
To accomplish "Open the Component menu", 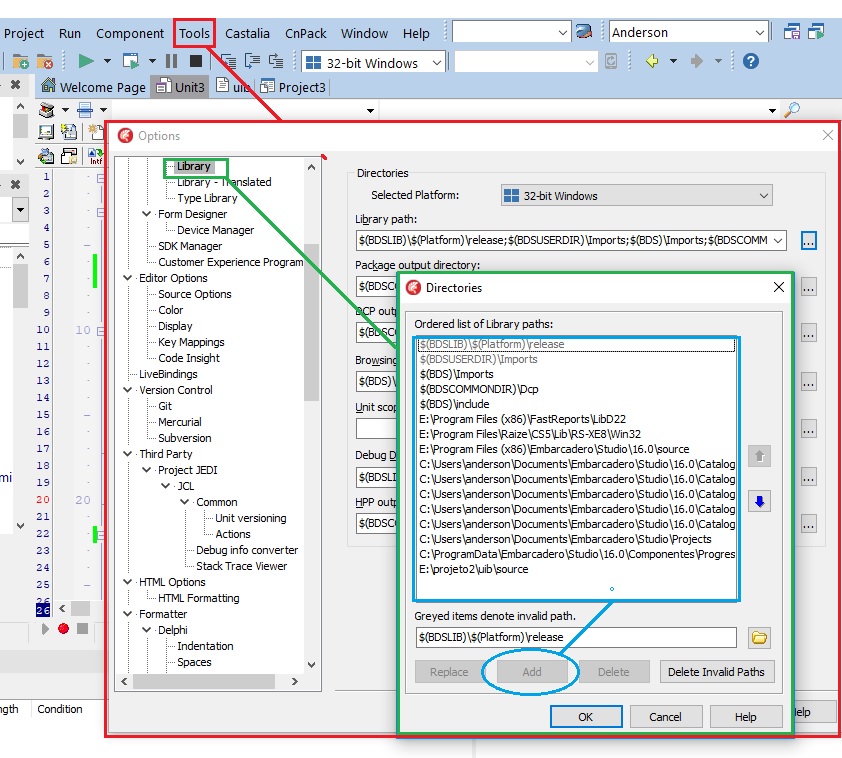I will pyautogui.click(x=130, y=33).
